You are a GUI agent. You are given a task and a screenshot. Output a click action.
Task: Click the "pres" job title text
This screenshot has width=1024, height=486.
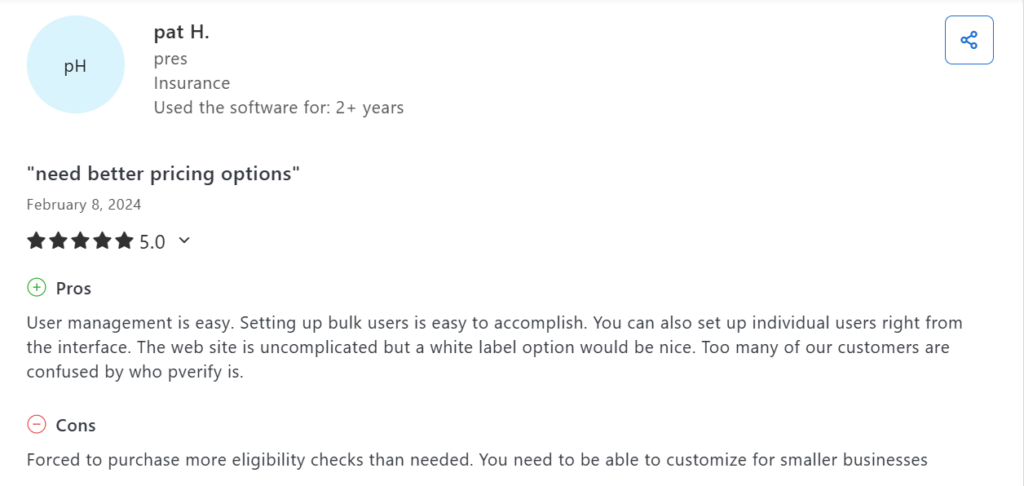170,59
